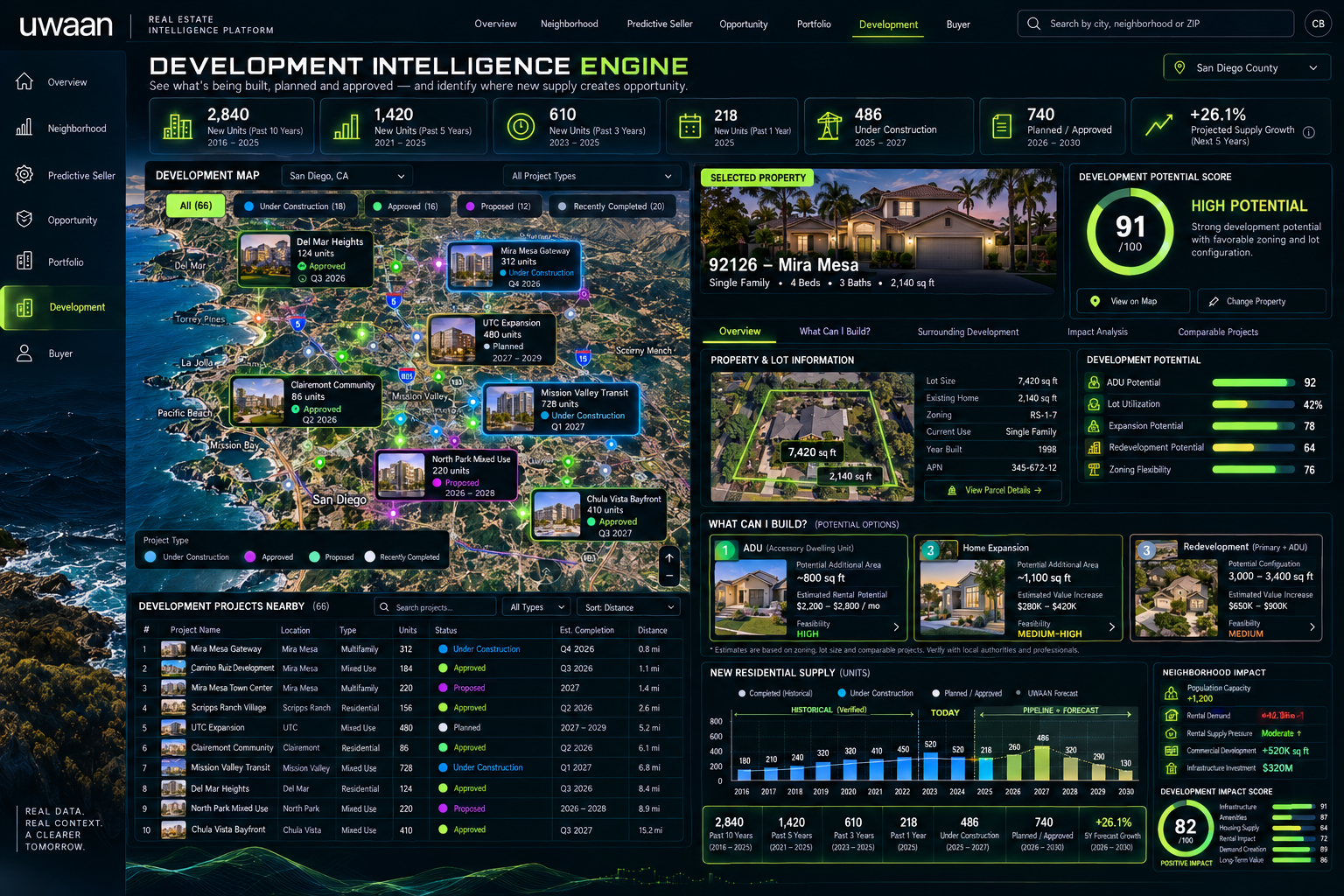Select the All (66) map filter

pos(196,206)
